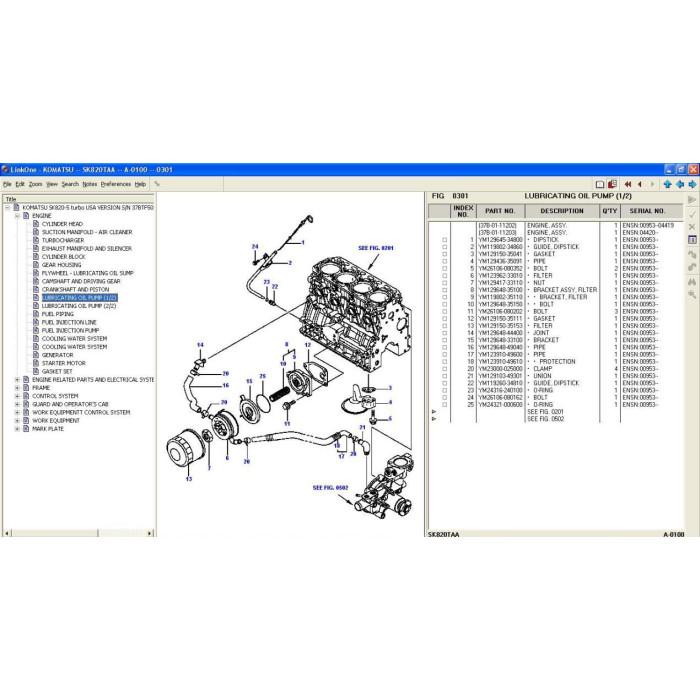Tick the checkbox for the index 25 O-RING row
The width and height of the screenshot is (700, 700).
(x=444, y=404)
